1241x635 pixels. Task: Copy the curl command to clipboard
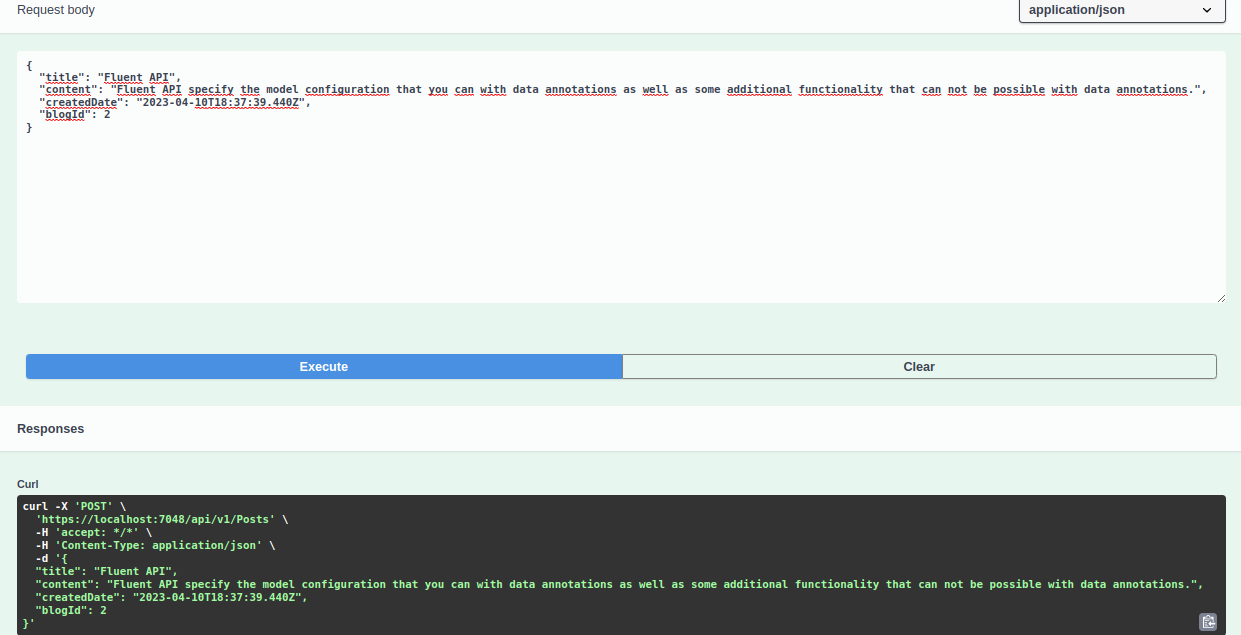click(1209, 621)
